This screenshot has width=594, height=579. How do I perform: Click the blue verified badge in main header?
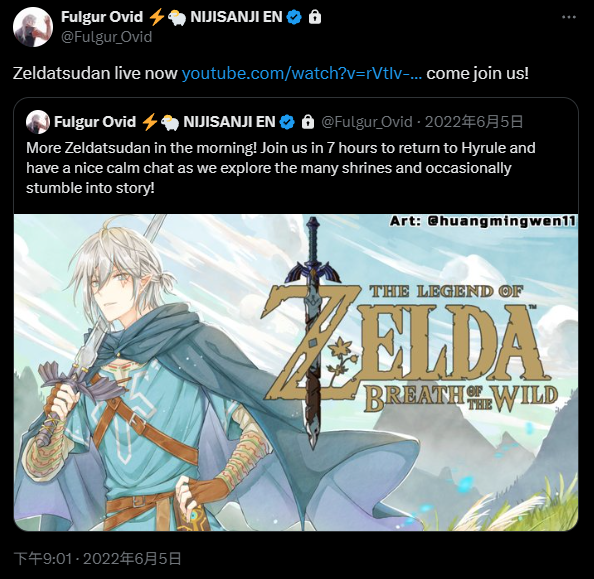[x=294, y=17]
